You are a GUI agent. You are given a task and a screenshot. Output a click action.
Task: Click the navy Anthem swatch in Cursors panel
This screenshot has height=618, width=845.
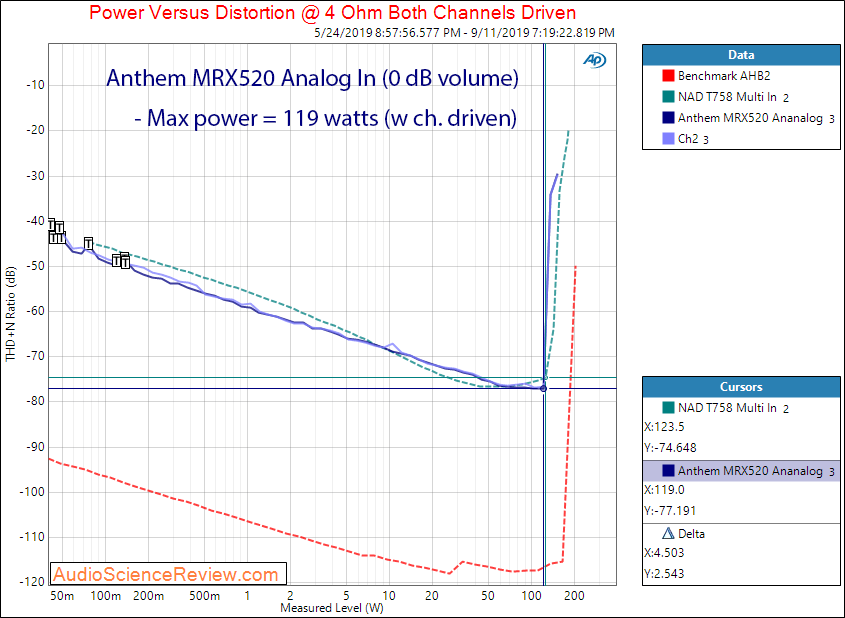pyautogui.click(x=668, y=470)
